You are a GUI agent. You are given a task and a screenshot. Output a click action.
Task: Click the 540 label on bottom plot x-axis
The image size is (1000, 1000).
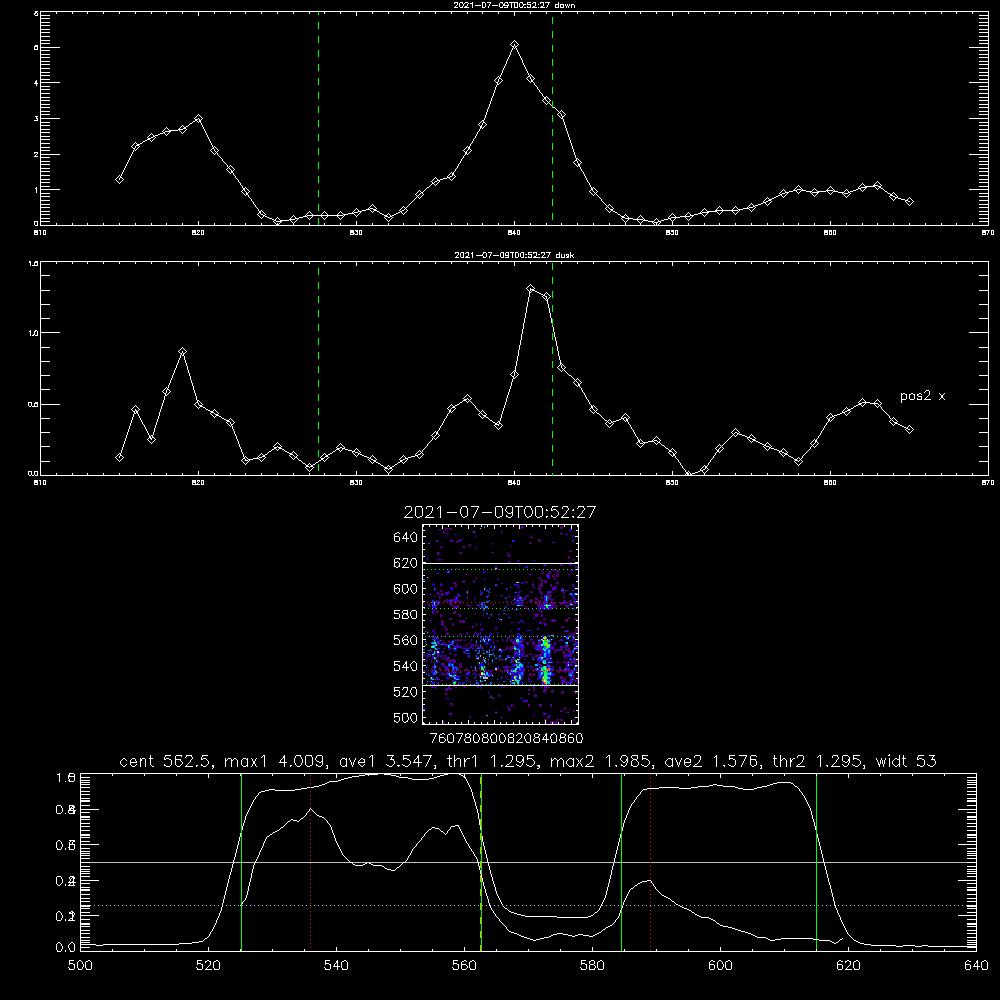tap(336, 966)
